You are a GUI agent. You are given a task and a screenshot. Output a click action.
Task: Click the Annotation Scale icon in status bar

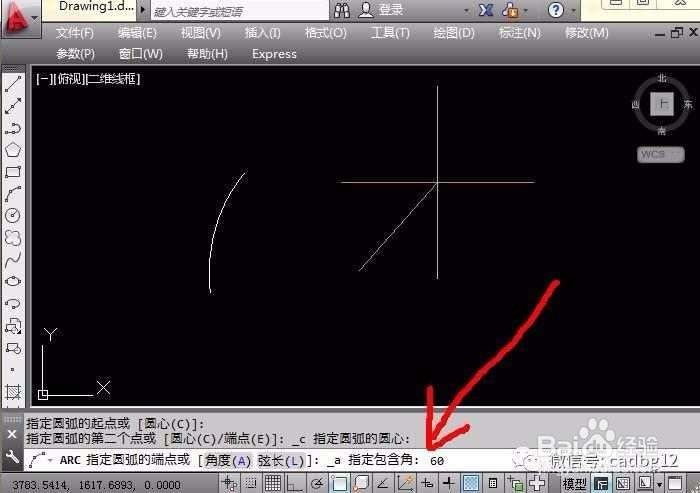[644, 484]
